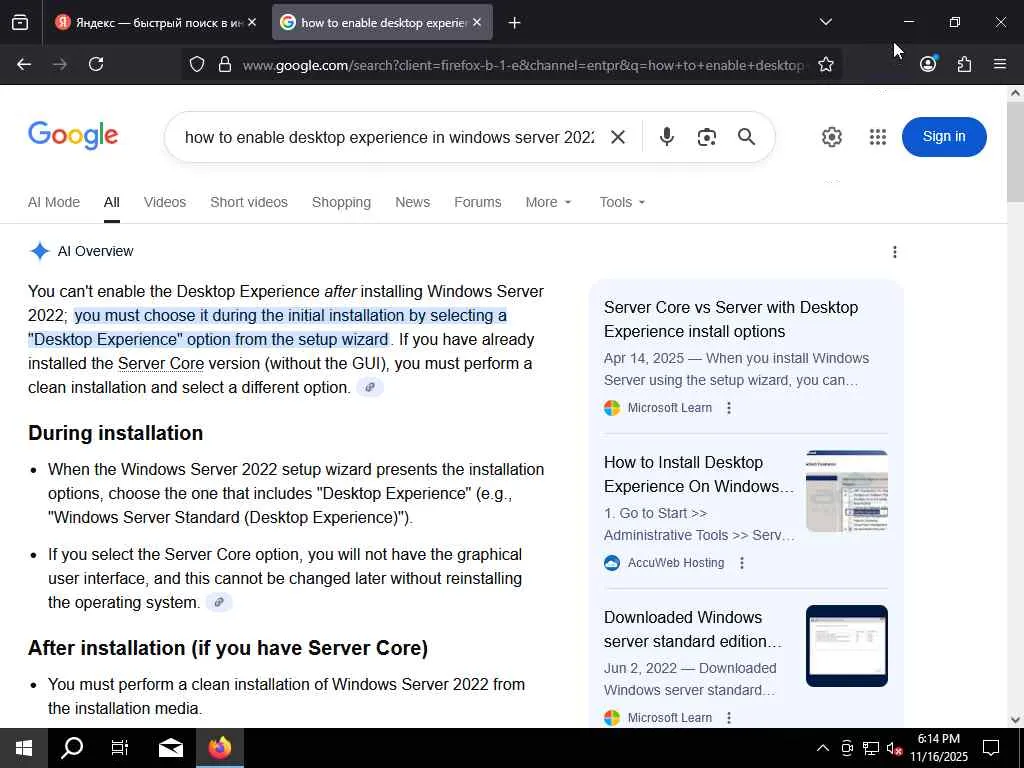Open Mail app from taskbar
The width and height of the screenshot is (1024, 768).
click(x=171, y=748)
